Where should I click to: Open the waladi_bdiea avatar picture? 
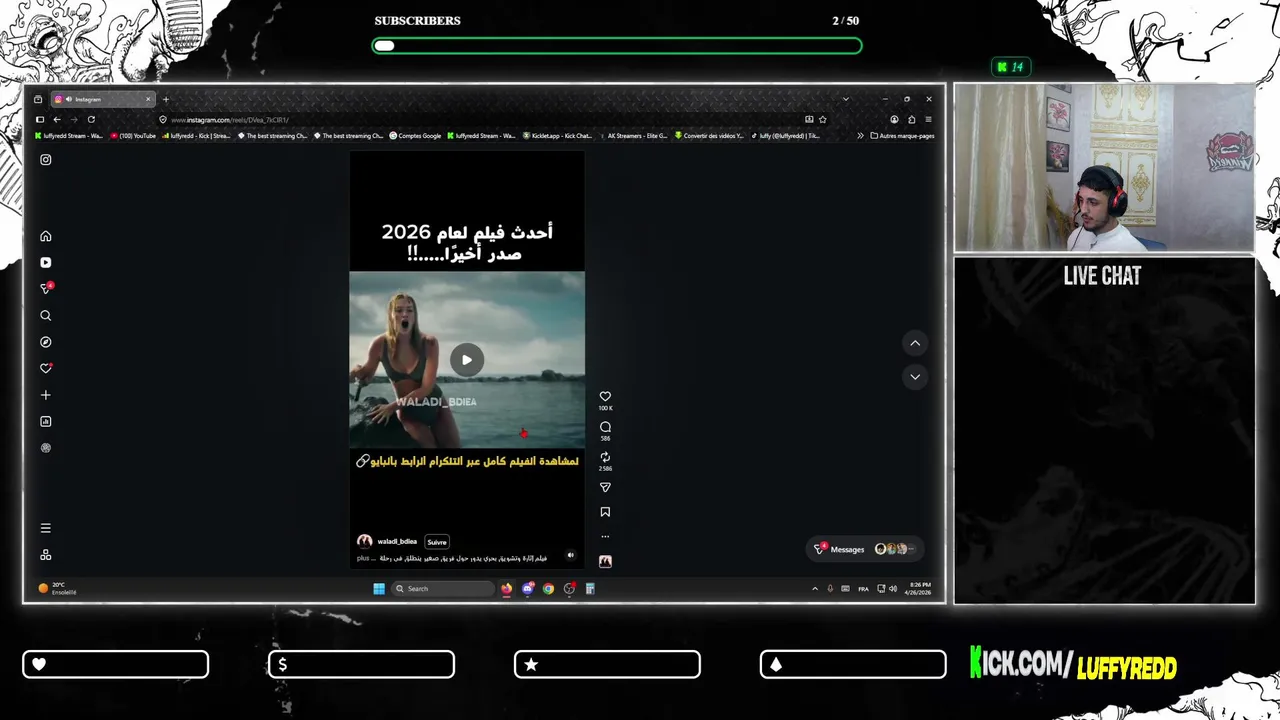365,541
